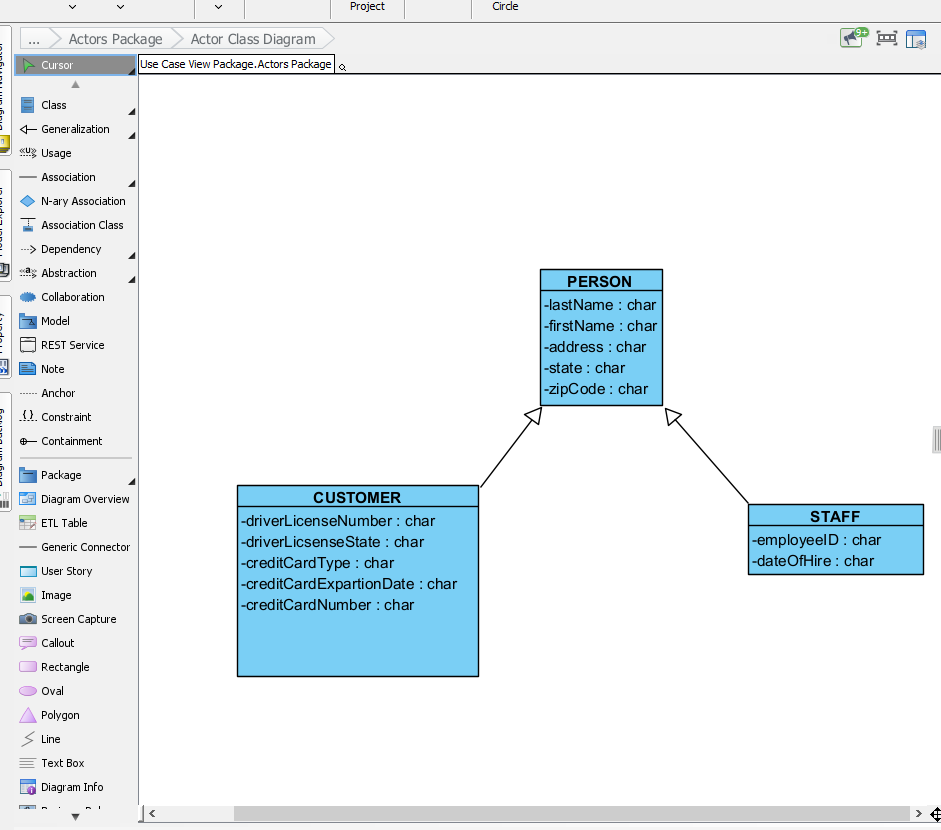This screenshot has width=941, height=830.
Task: Open the Association tool dropdown arrow
Action: pos(131,182)
